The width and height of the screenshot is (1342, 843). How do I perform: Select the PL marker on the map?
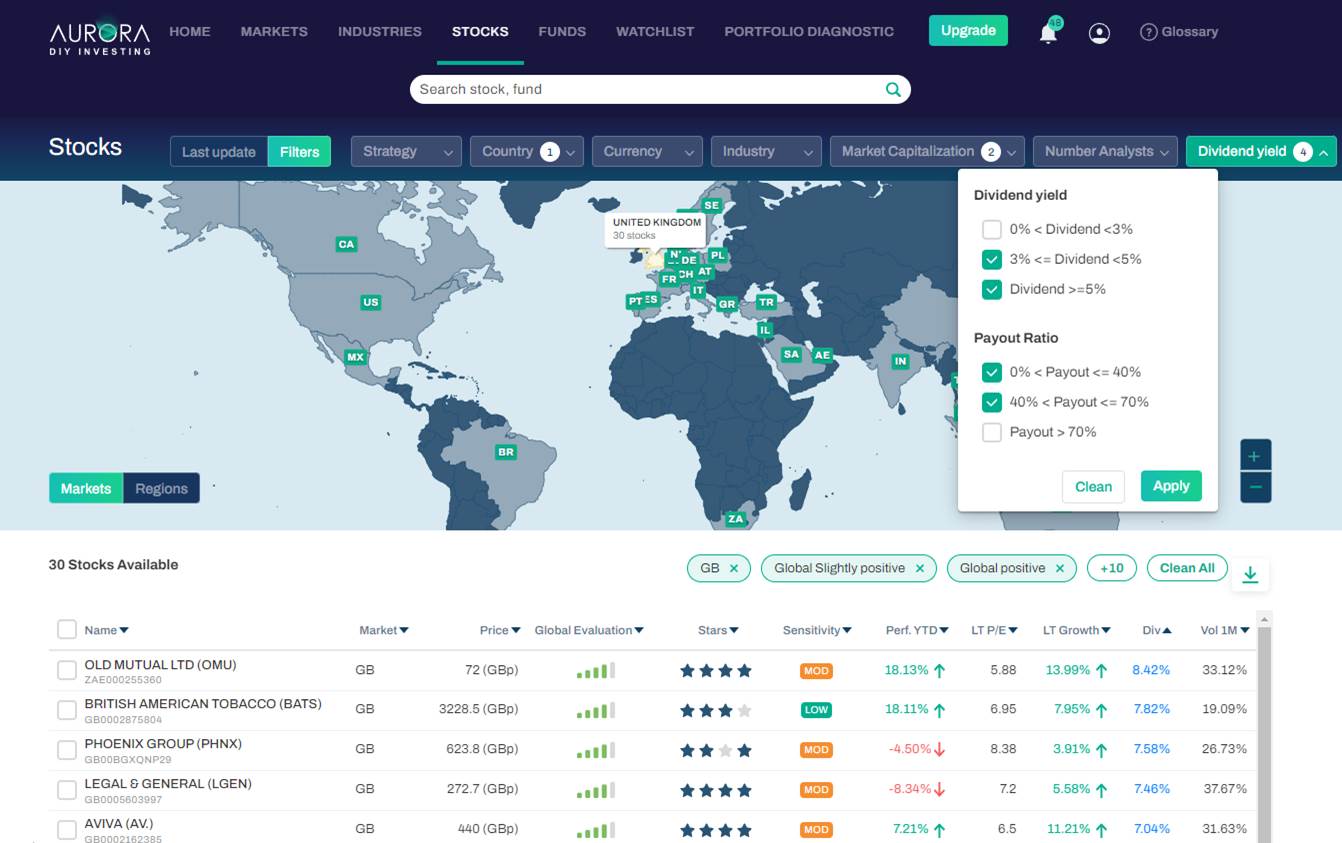tap(718, 256)
